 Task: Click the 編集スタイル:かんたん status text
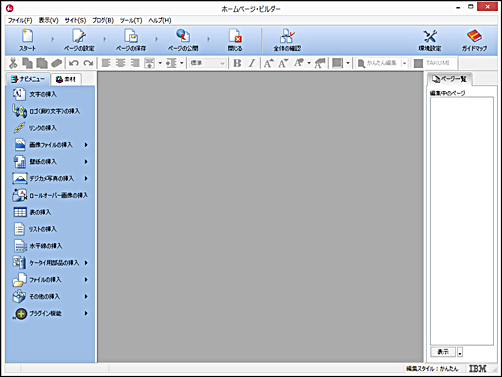pyautogui.click(x=432, y=369)
